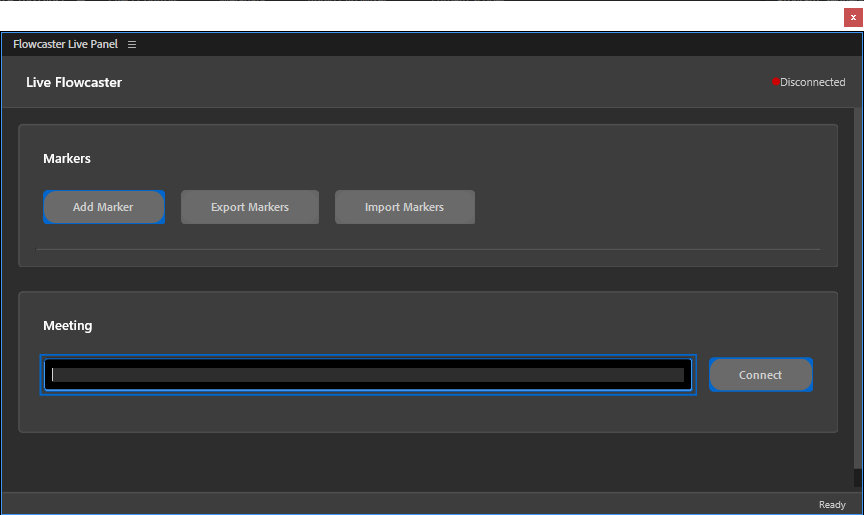Image resolution: width=864 pixels, height=515 pixels.
Task: Click the Live Flowcaster header title
Action: (74, 82)
